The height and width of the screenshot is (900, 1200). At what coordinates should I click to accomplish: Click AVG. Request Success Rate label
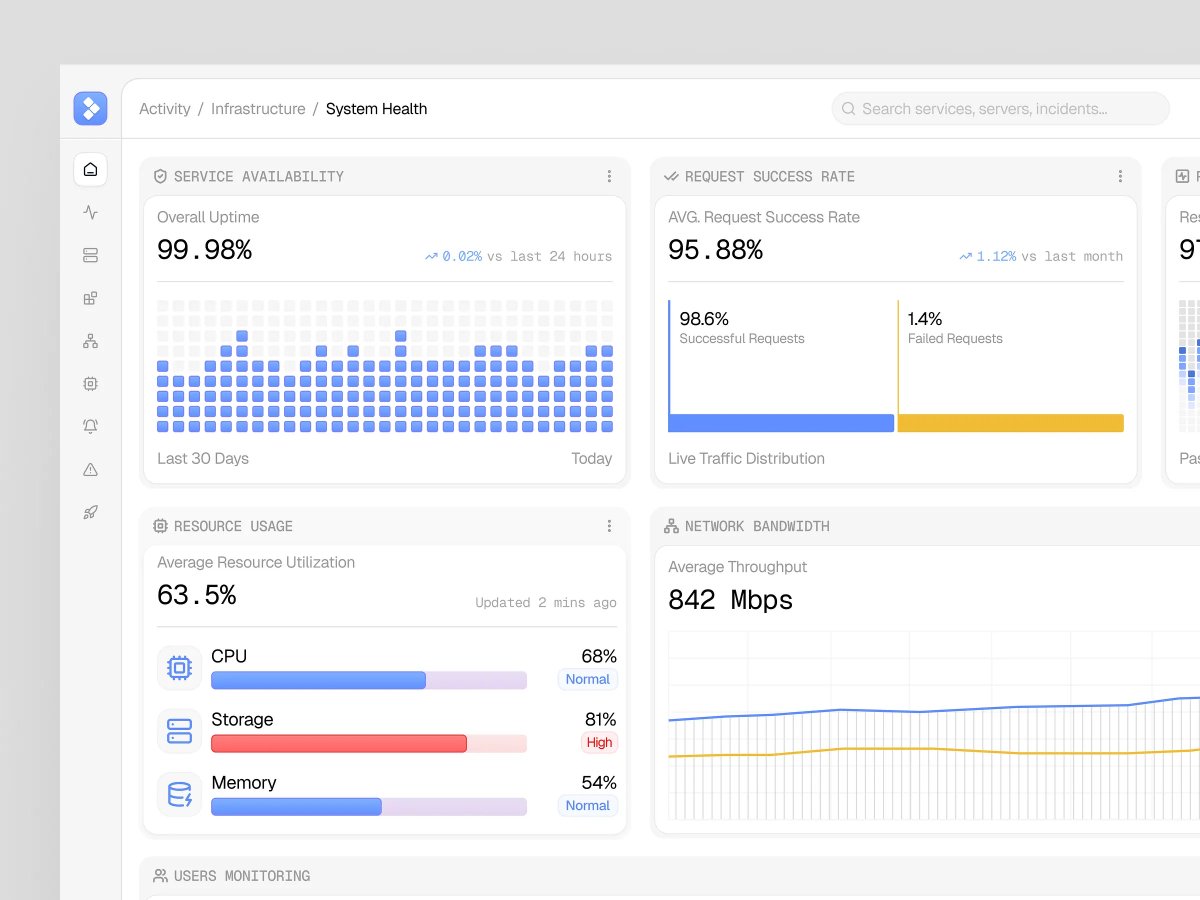pyautogui.click(x=764, y=217)
